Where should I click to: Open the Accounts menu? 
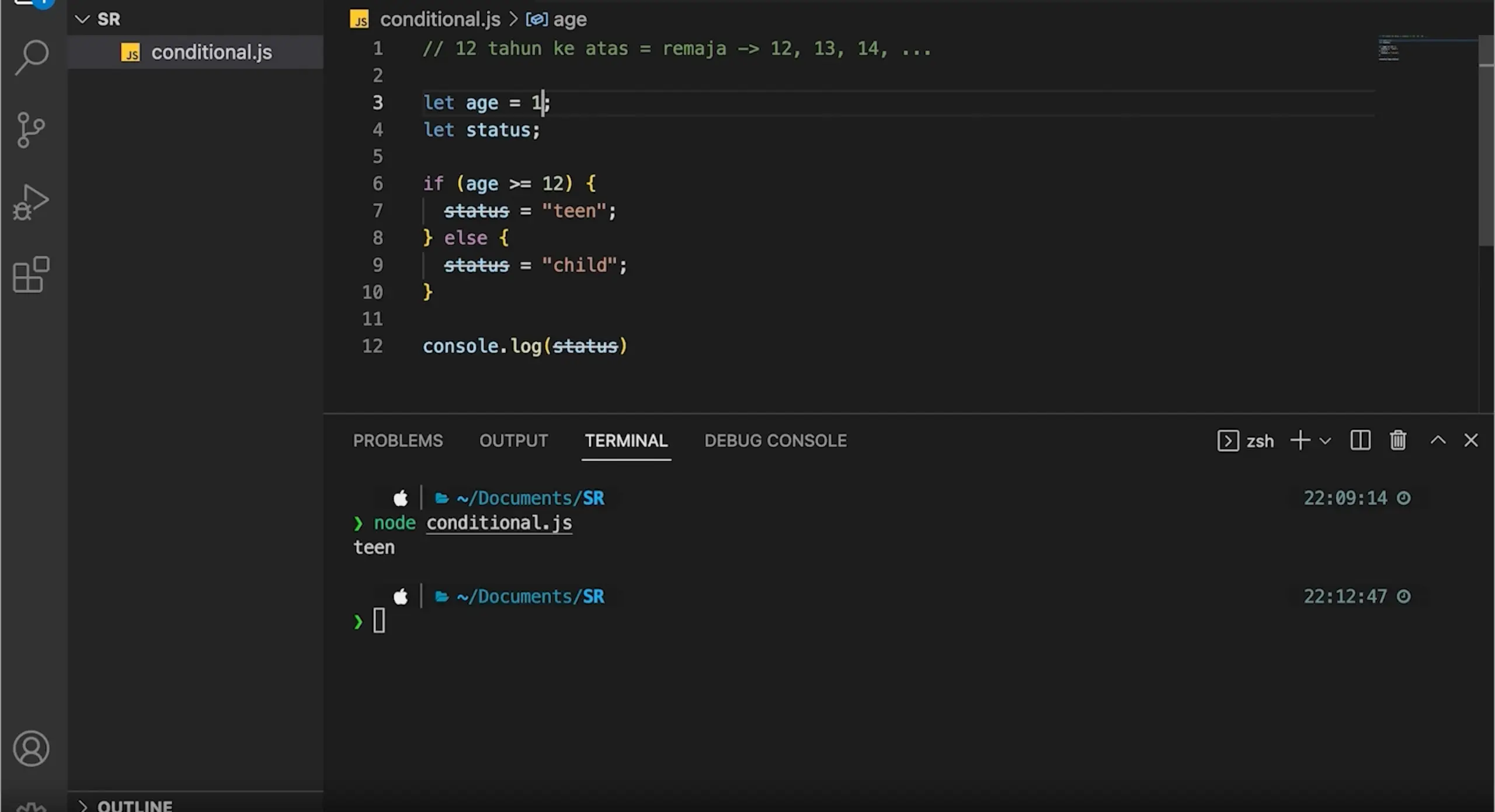pos(30,748)
